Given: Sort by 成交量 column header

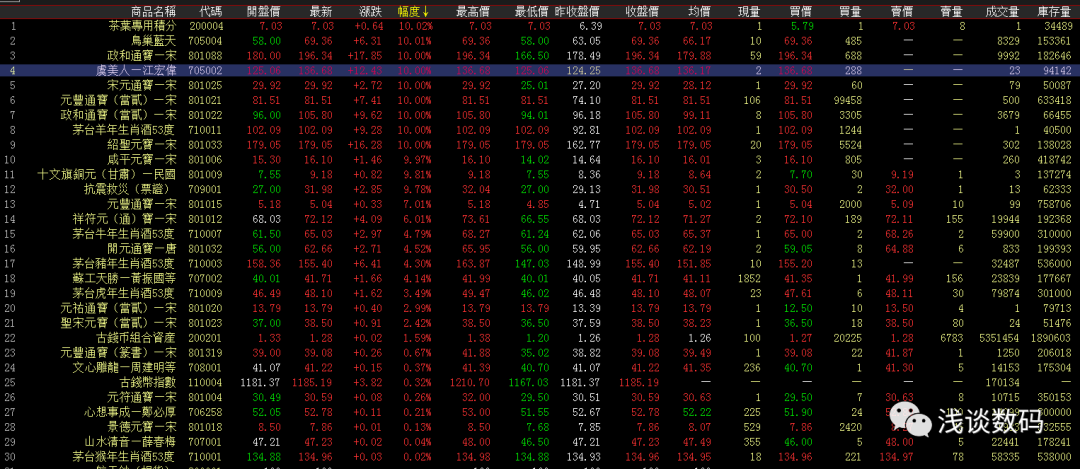Looking at the screenshot, I should 1003,12.
